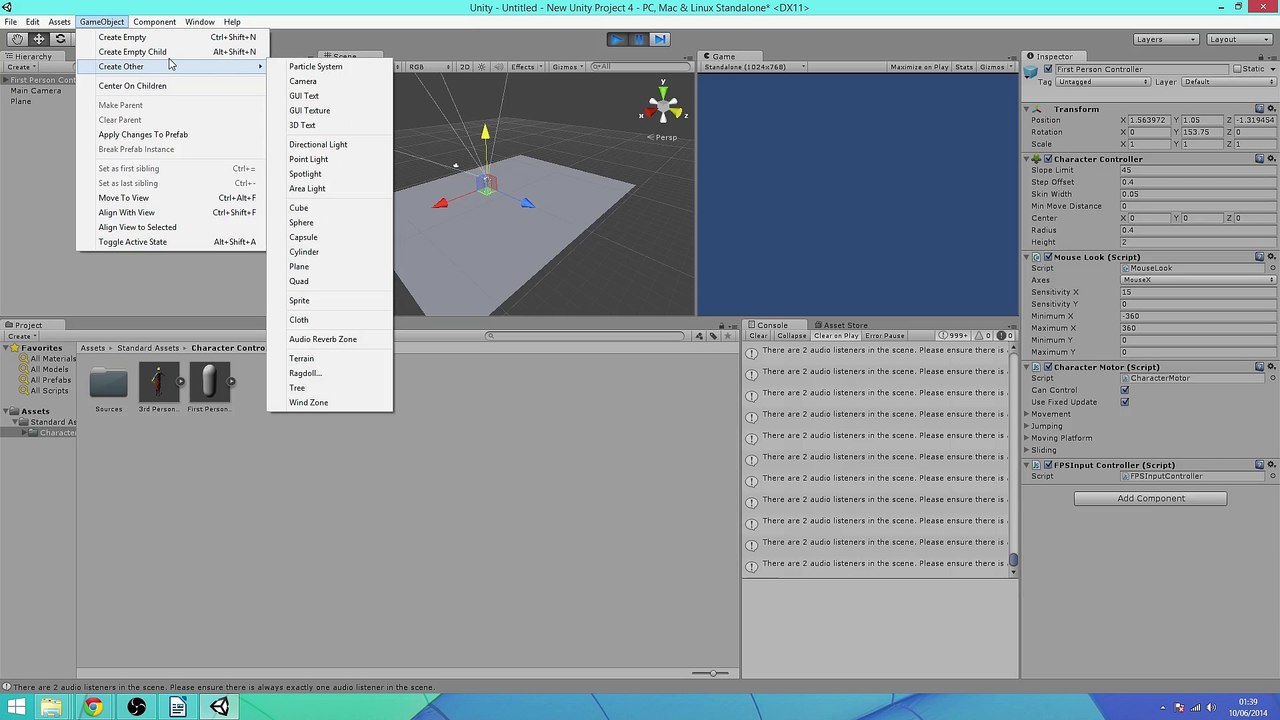Toggle Character Motor script enabled checkbox
Image resolution: width=1280 pixels, height=720 pixels.
pyautogui.click(x=1048, y=367)
